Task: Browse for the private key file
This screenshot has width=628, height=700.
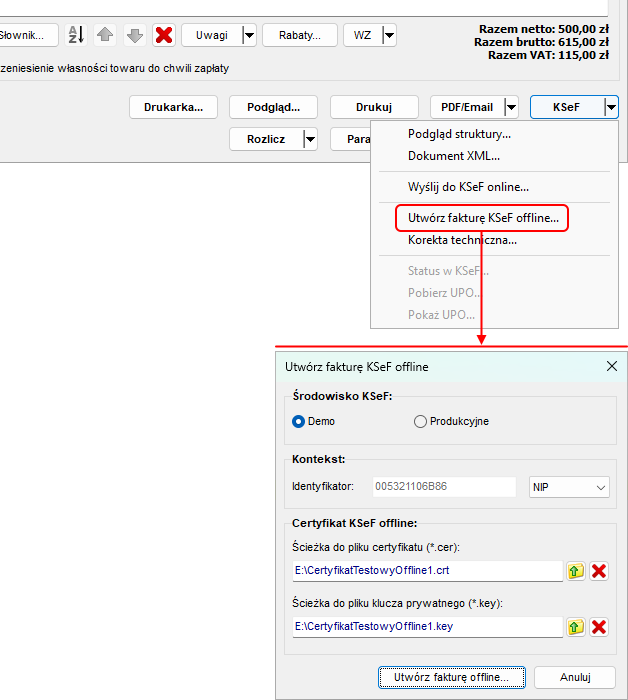Action: 576,627
